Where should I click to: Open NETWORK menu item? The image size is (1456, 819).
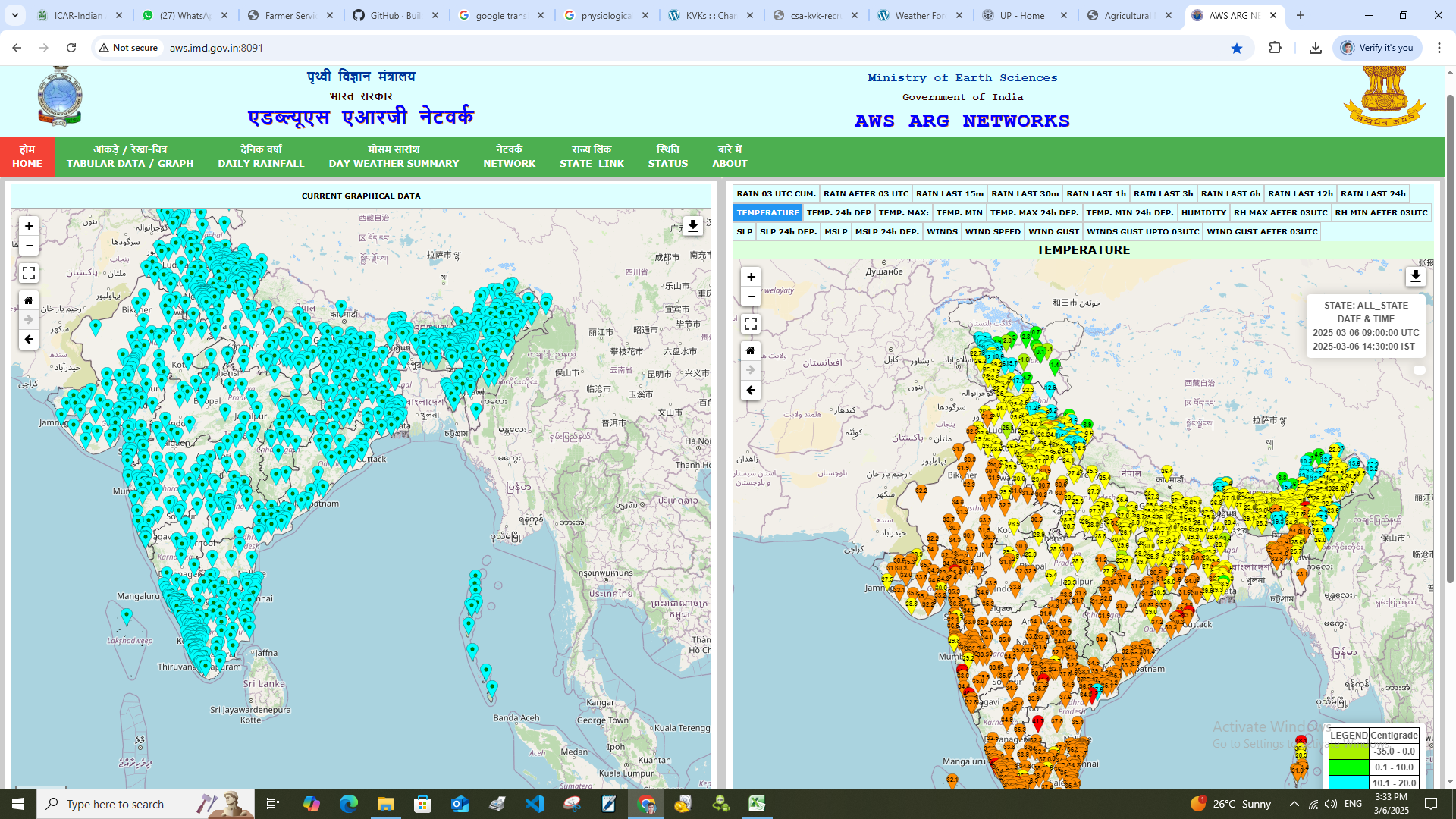click(x=510, y=157)
